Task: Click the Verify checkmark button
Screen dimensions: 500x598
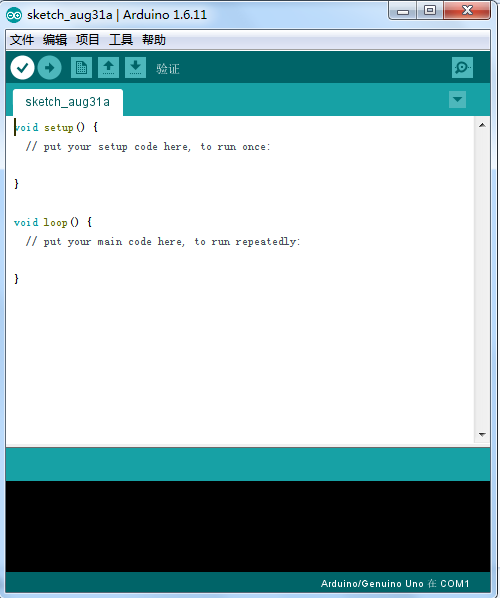Action: [23, 68]
